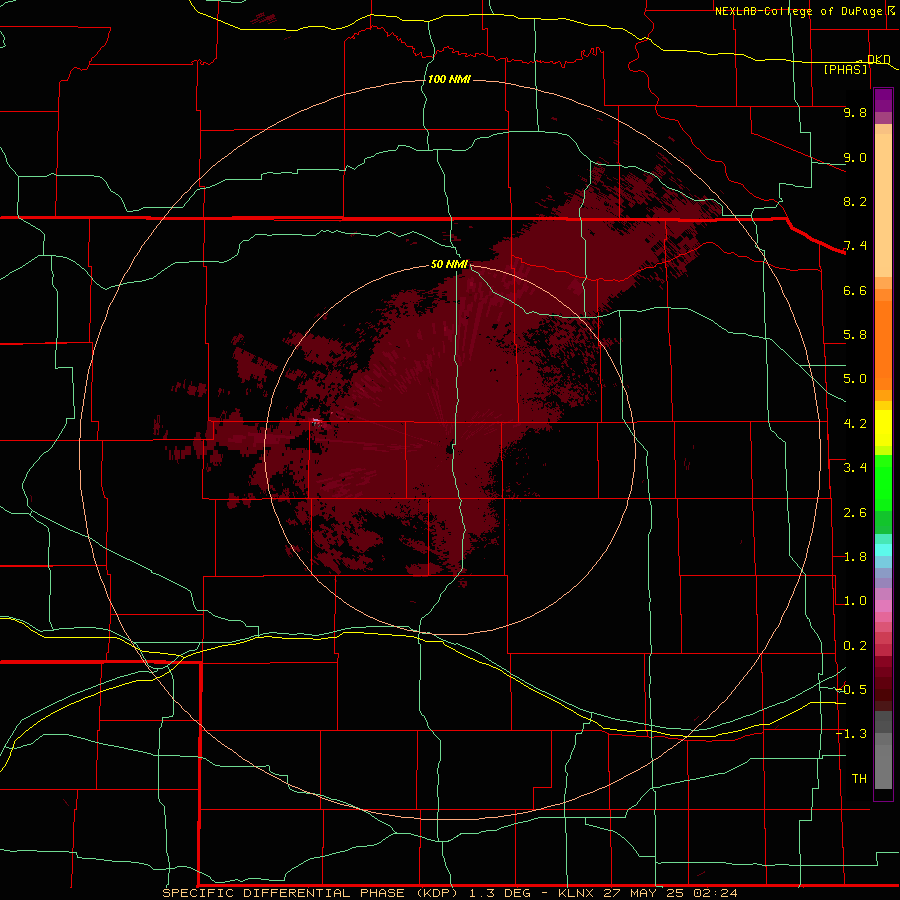Screen dimensions: 900x900
Task: Click the 3.4 value on the color scale
Action: pos(855,468)
